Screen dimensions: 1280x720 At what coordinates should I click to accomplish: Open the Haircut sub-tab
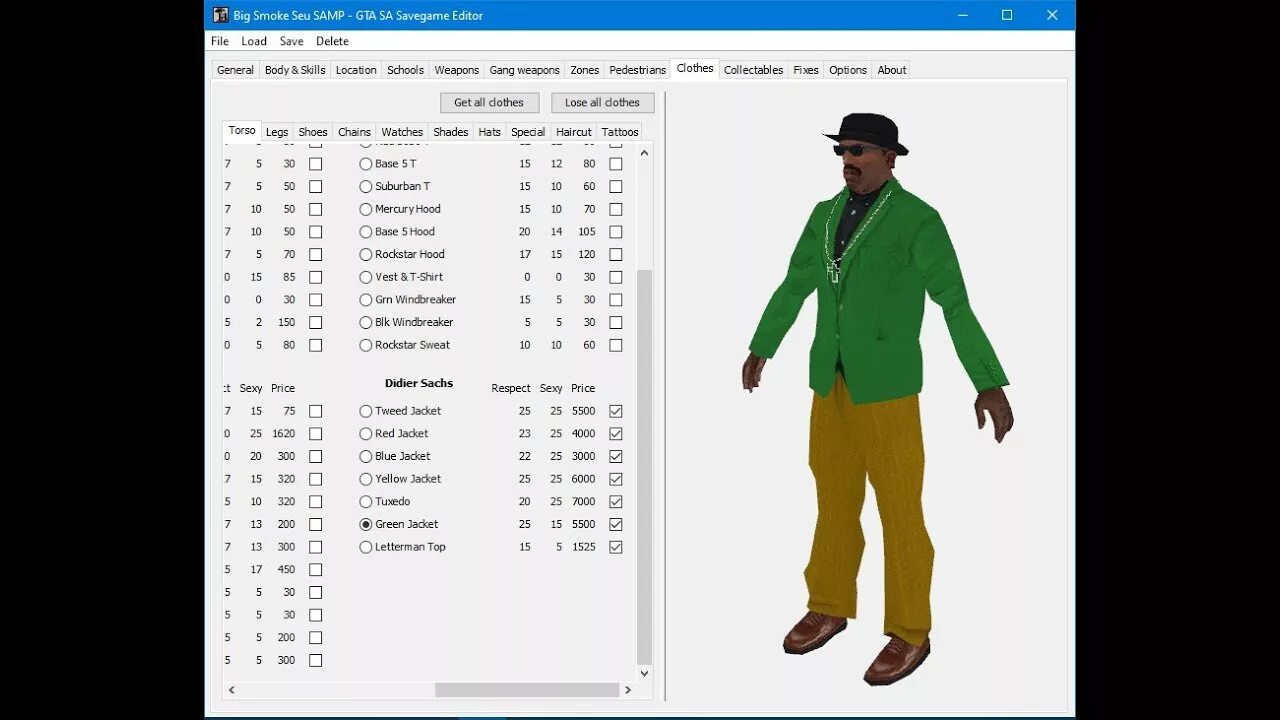click(x=574, y=132)
